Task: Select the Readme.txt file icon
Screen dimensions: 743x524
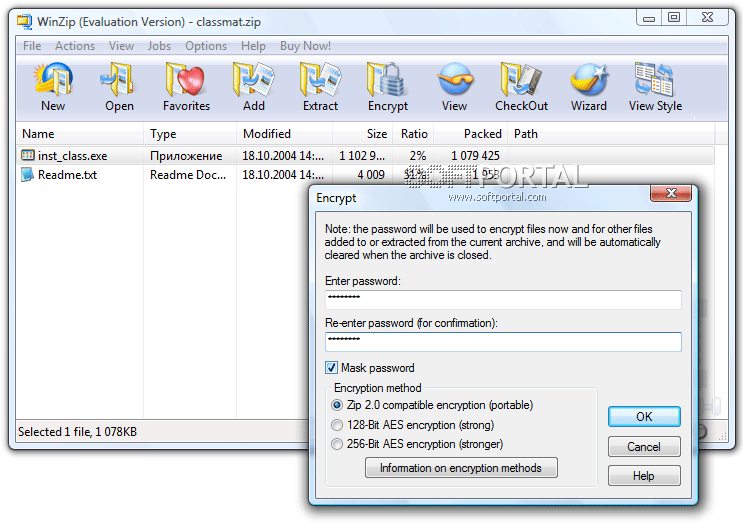Action: pyautogui.click(x=28, y=174)
